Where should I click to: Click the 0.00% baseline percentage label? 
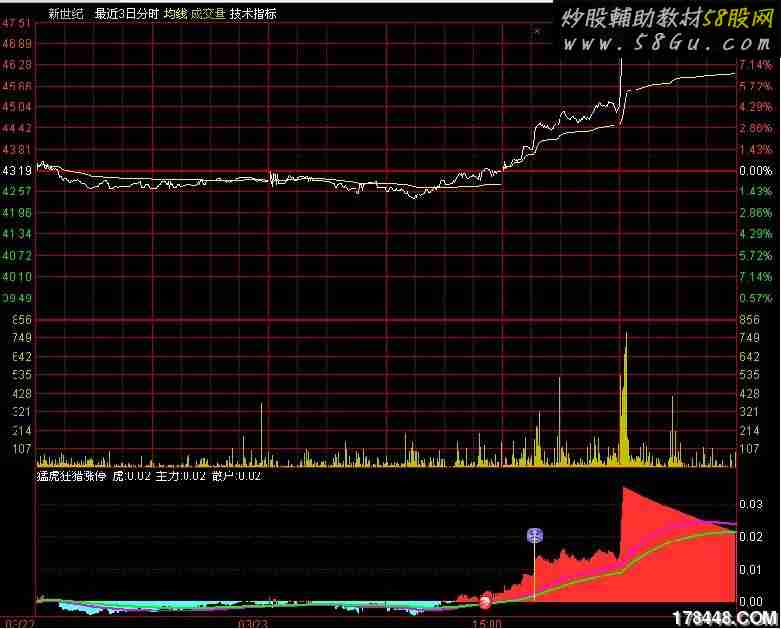coord(756,171)
